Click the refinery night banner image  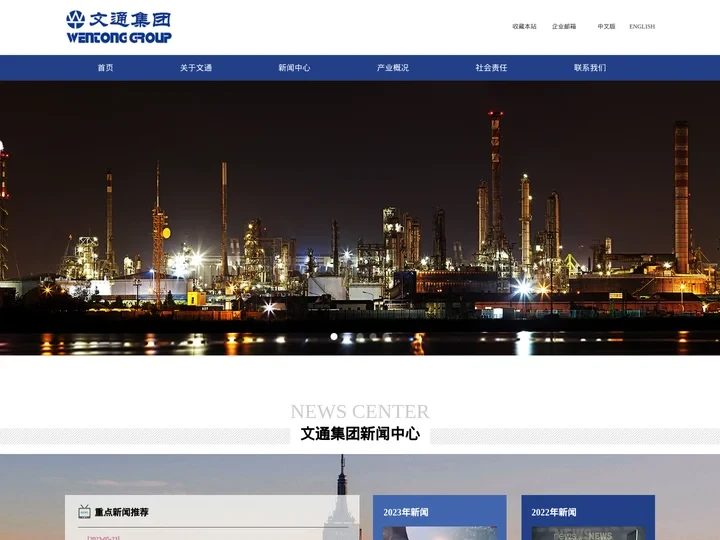360,218
